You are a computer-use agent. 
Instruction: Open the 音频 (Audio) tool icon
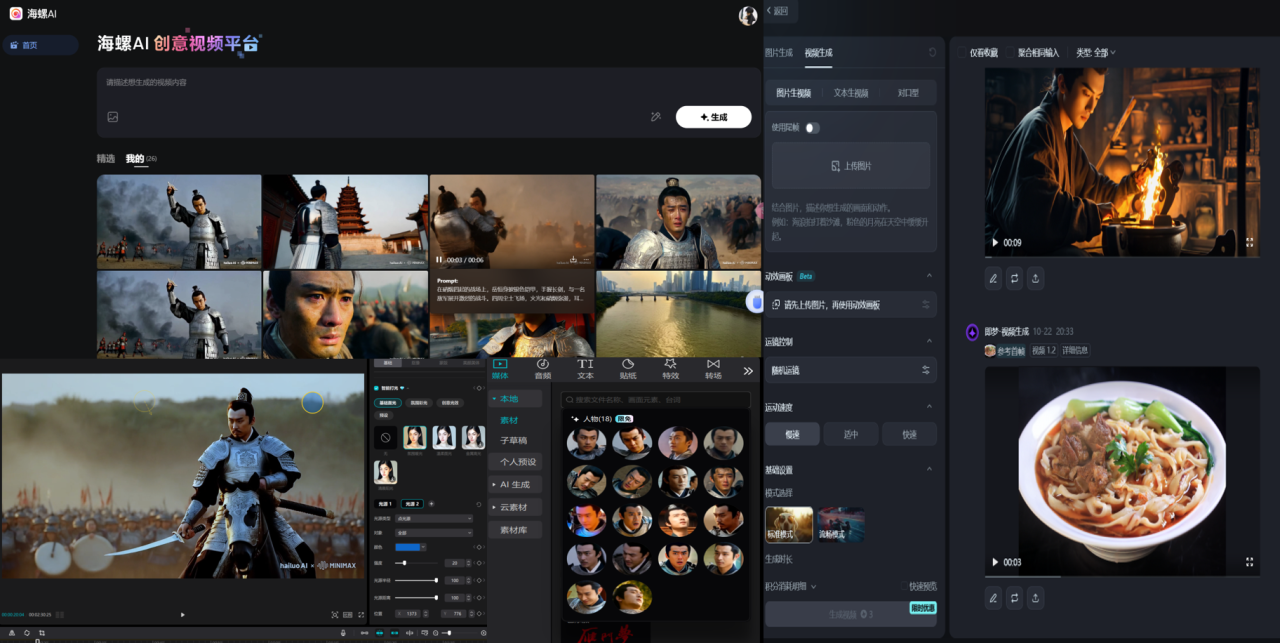[543, 368]
